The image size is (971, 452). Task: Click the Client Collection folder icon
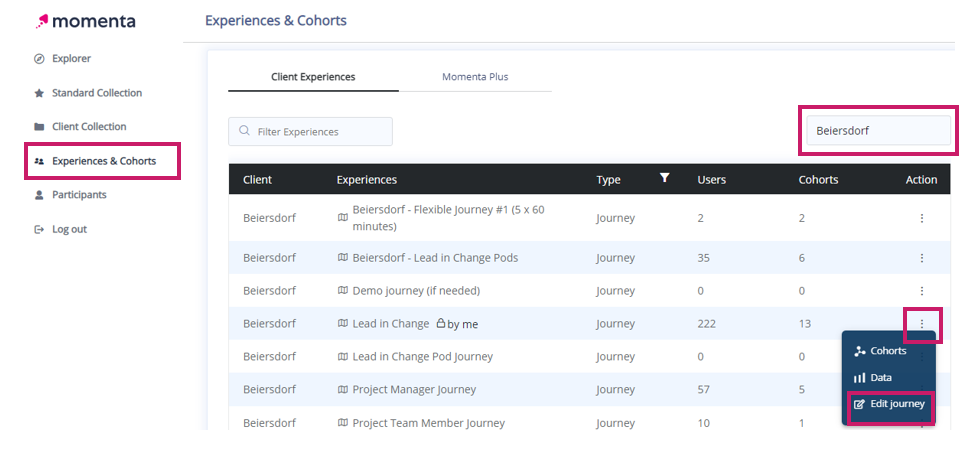(x=39, y=127)
